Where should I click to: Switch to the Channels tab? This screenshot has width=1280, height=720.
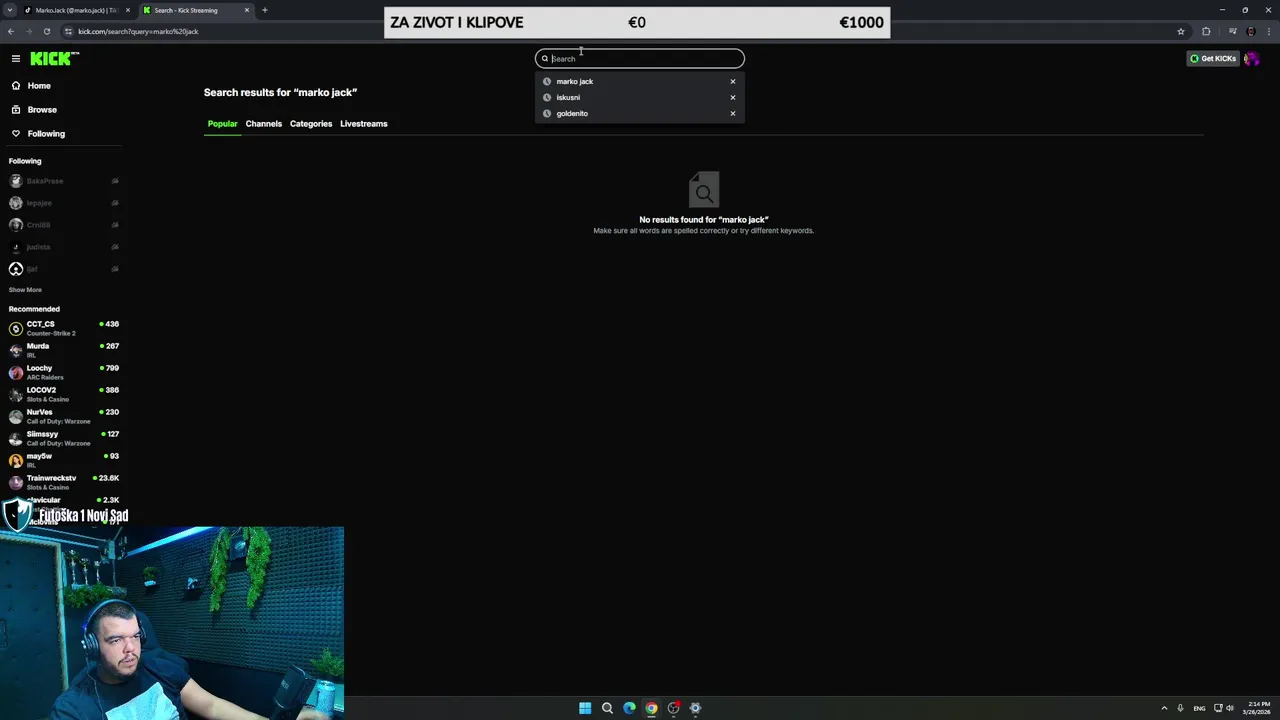point(264,124)
